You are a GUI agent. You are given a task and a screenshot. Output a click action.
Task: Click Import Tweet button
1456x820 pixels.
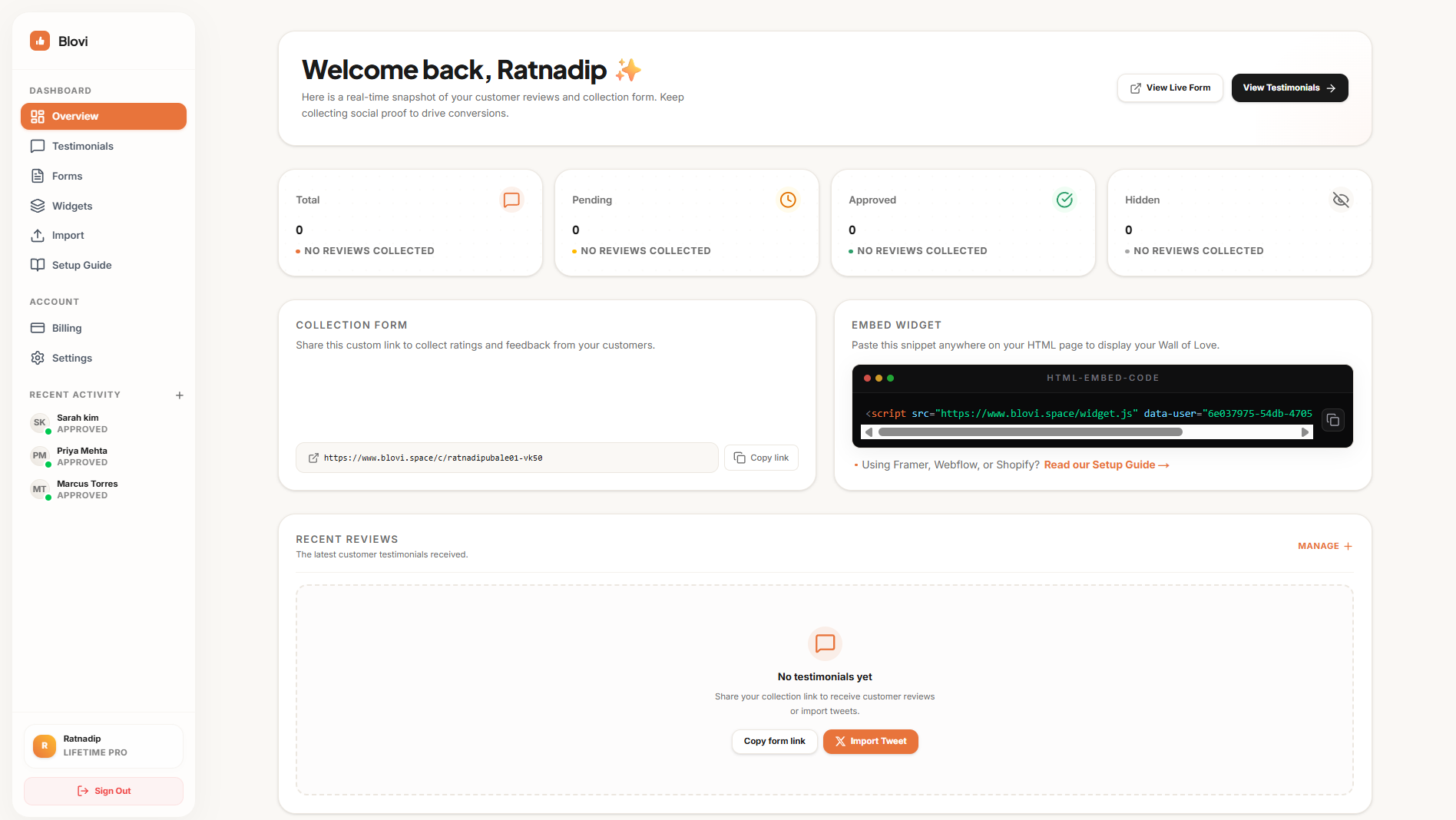(x=871, y=741)
